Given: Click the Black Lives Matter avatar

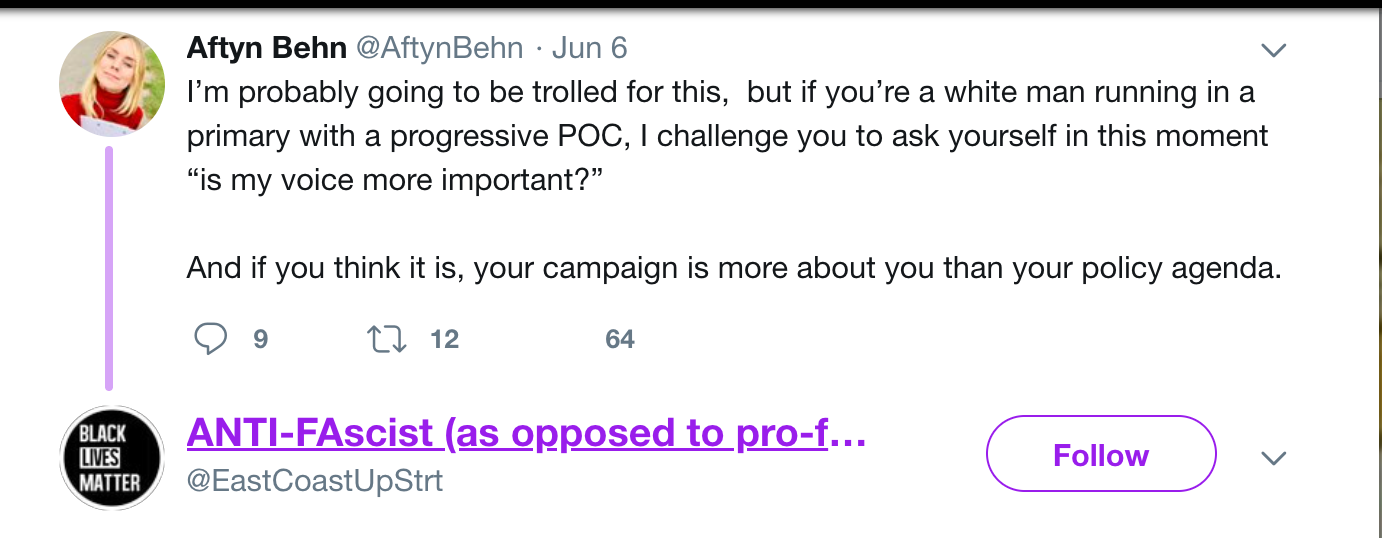Looking at the screenshot, I should point(112,458).
